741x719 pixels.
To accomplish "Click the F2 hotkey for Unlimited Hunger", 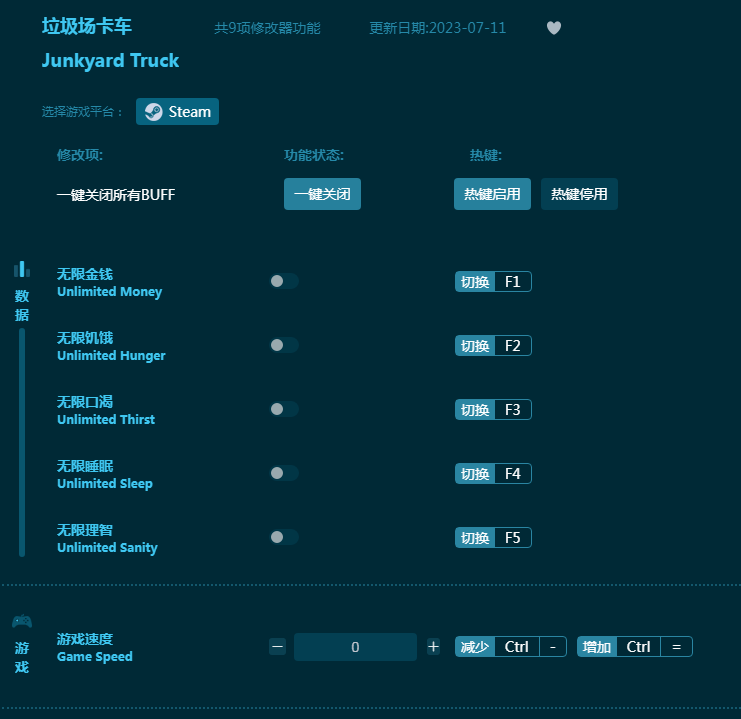I will click(x=513, y=346).
